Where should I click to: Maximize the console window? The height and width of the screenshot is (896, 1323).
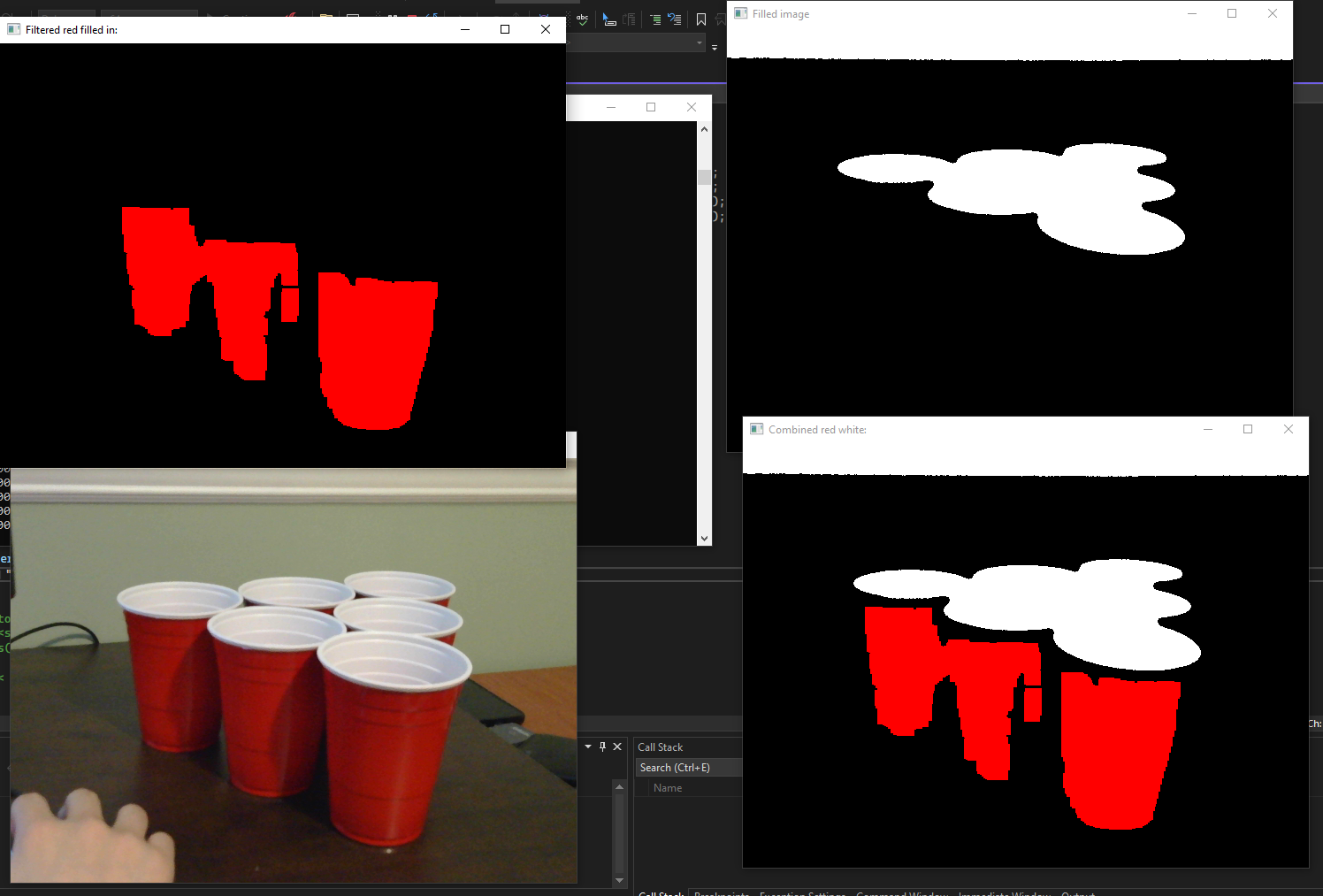click(x=651, y=107)
